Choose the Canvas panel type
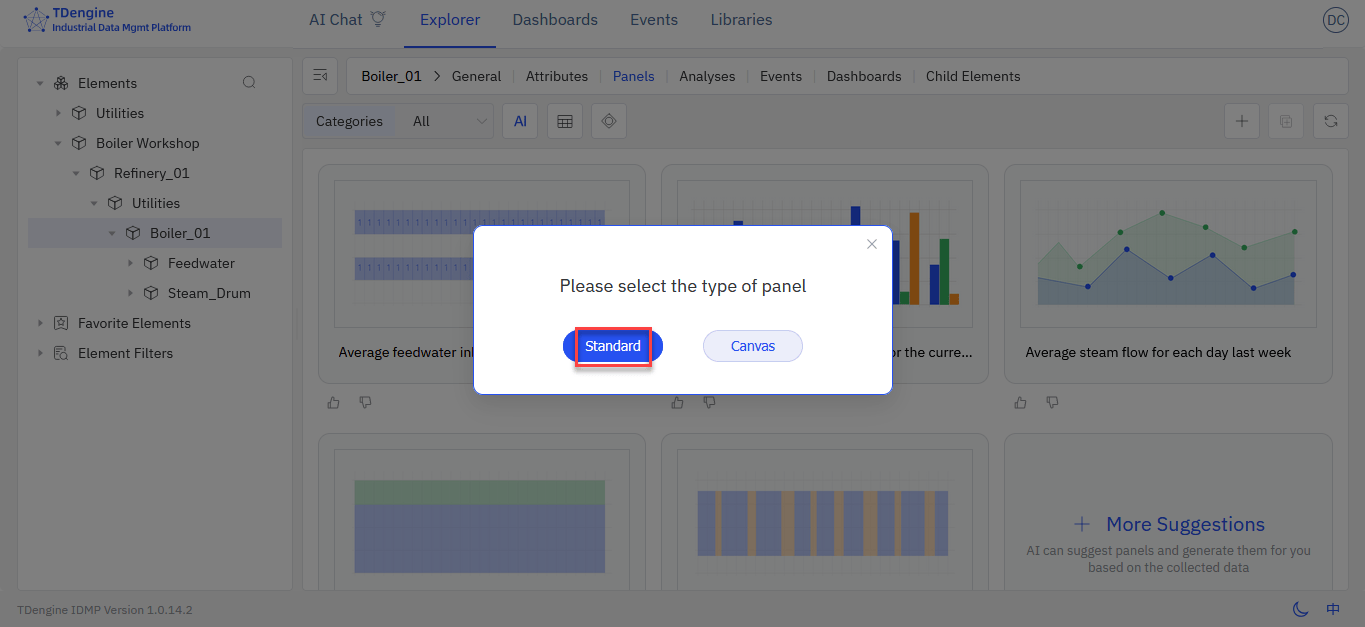 [x=752, y=346]
